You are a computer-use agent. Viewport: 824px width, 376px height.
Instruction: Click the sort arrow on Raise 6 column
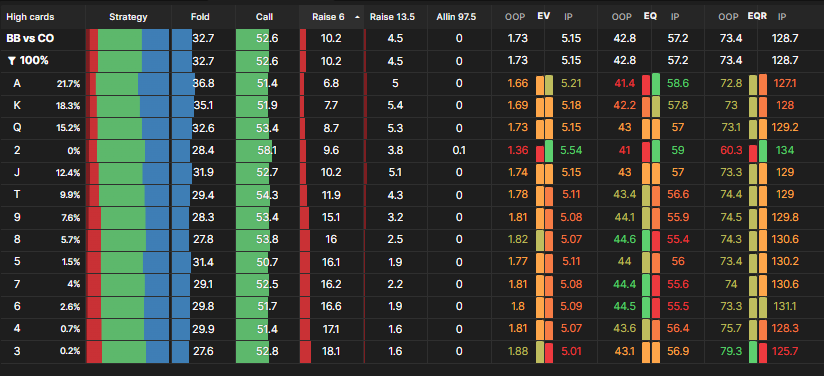357,17
